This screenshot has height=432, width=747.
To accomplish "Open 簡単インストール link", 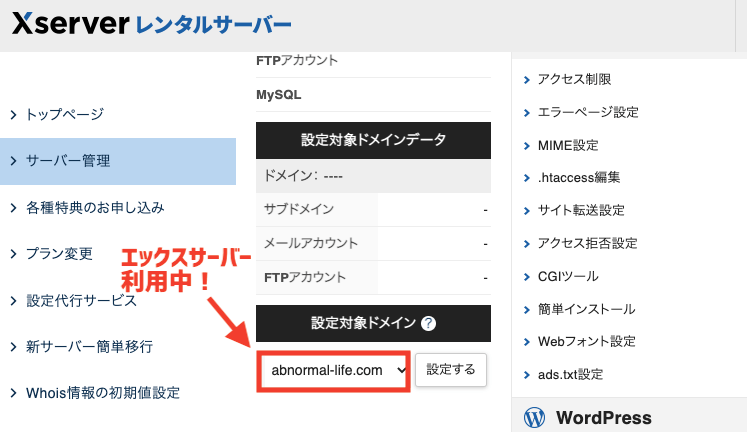I will pyautogui.click(x=586, y=309).
